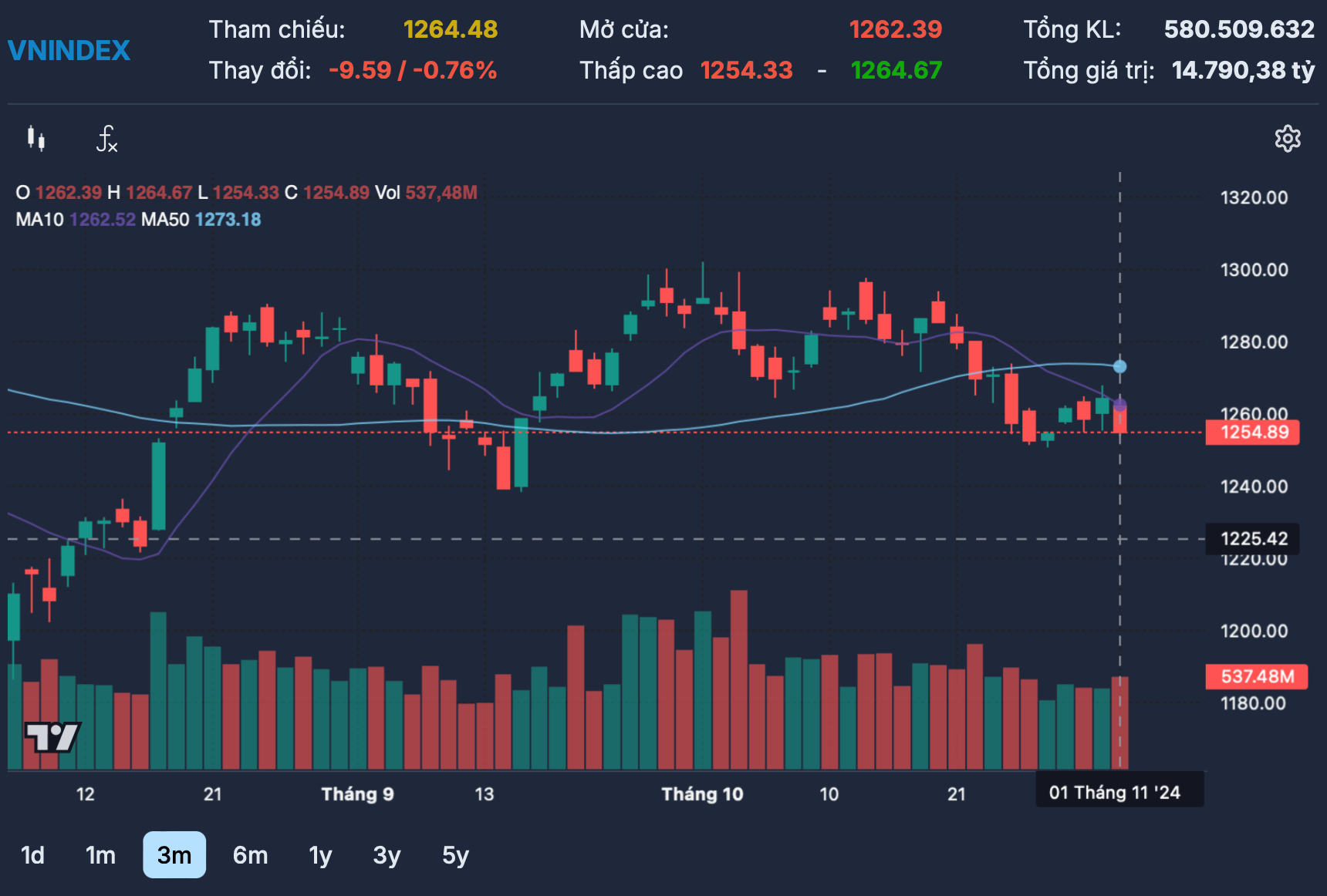Click the Tổng KL value 580.509.632
The image size is (1327, 896).
[1239, 29]
